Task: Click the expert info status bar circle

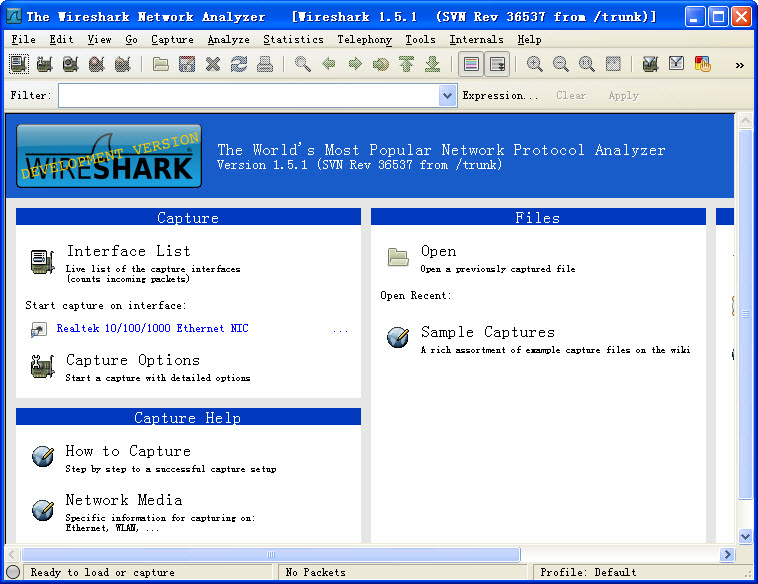Action: coord(13,572)
